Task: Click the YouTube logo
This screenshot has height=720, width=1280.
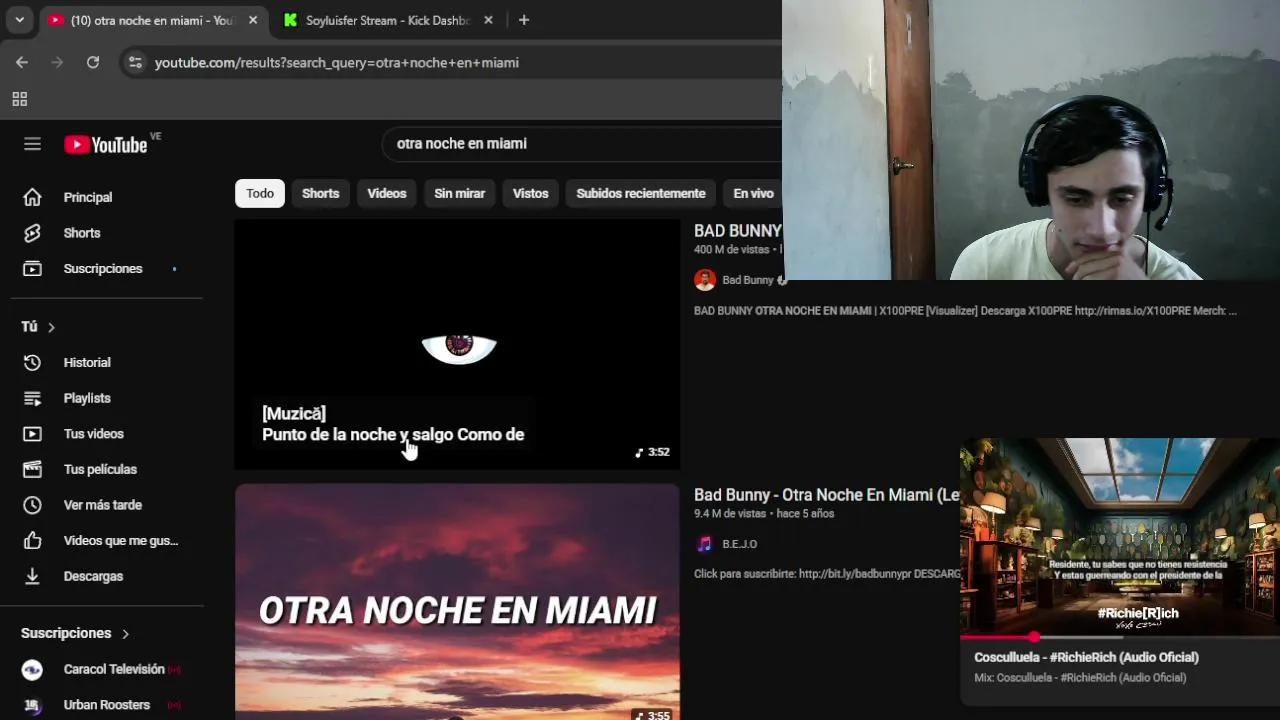Action: point(106,145)
